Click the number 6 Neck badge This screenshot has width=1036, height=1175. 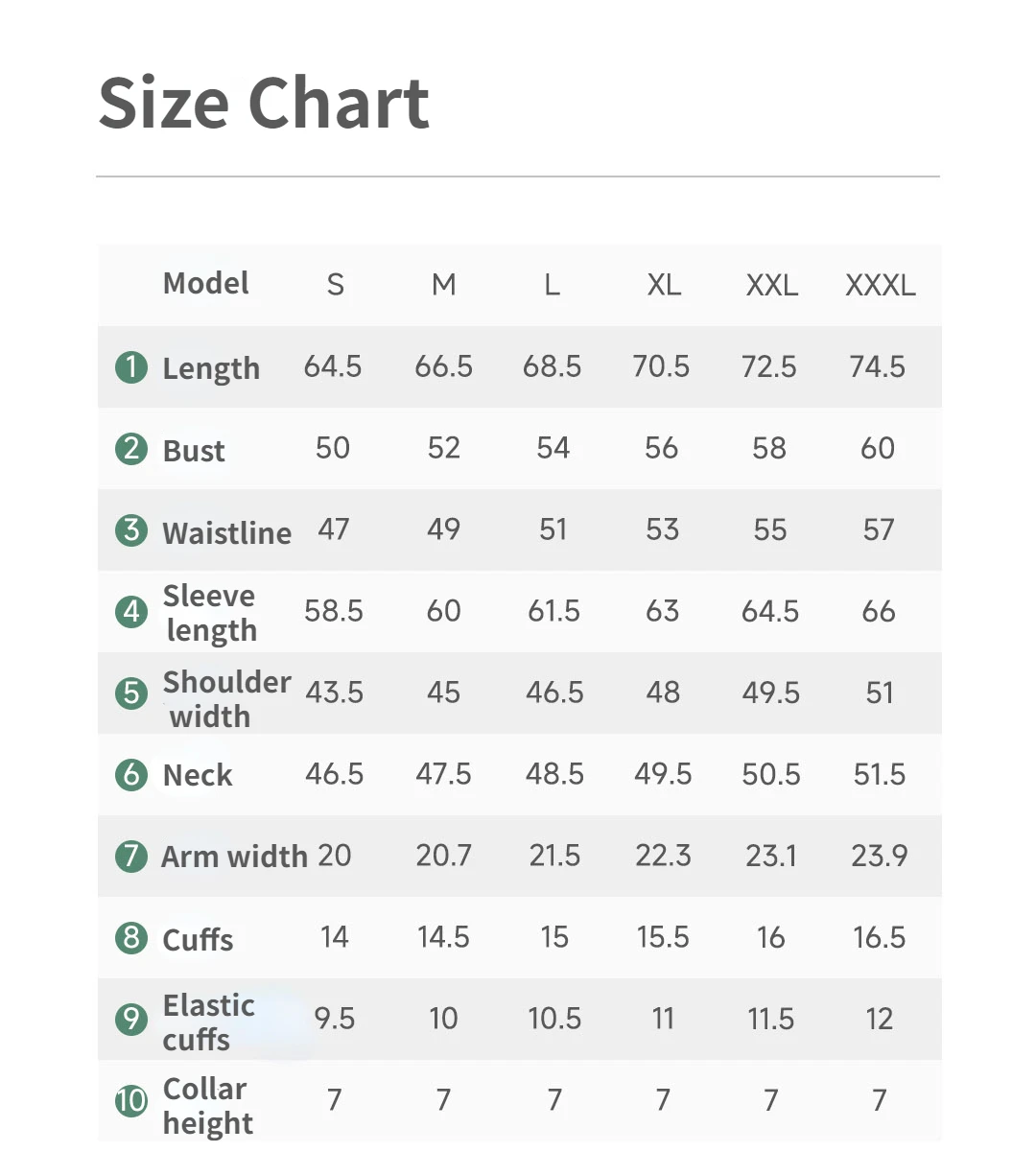pyautogui.click(x=131, y=774)
